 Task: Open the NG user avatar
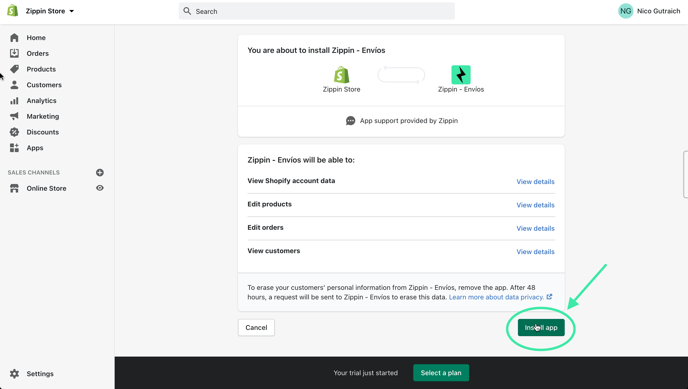click(x=625, y=11)
